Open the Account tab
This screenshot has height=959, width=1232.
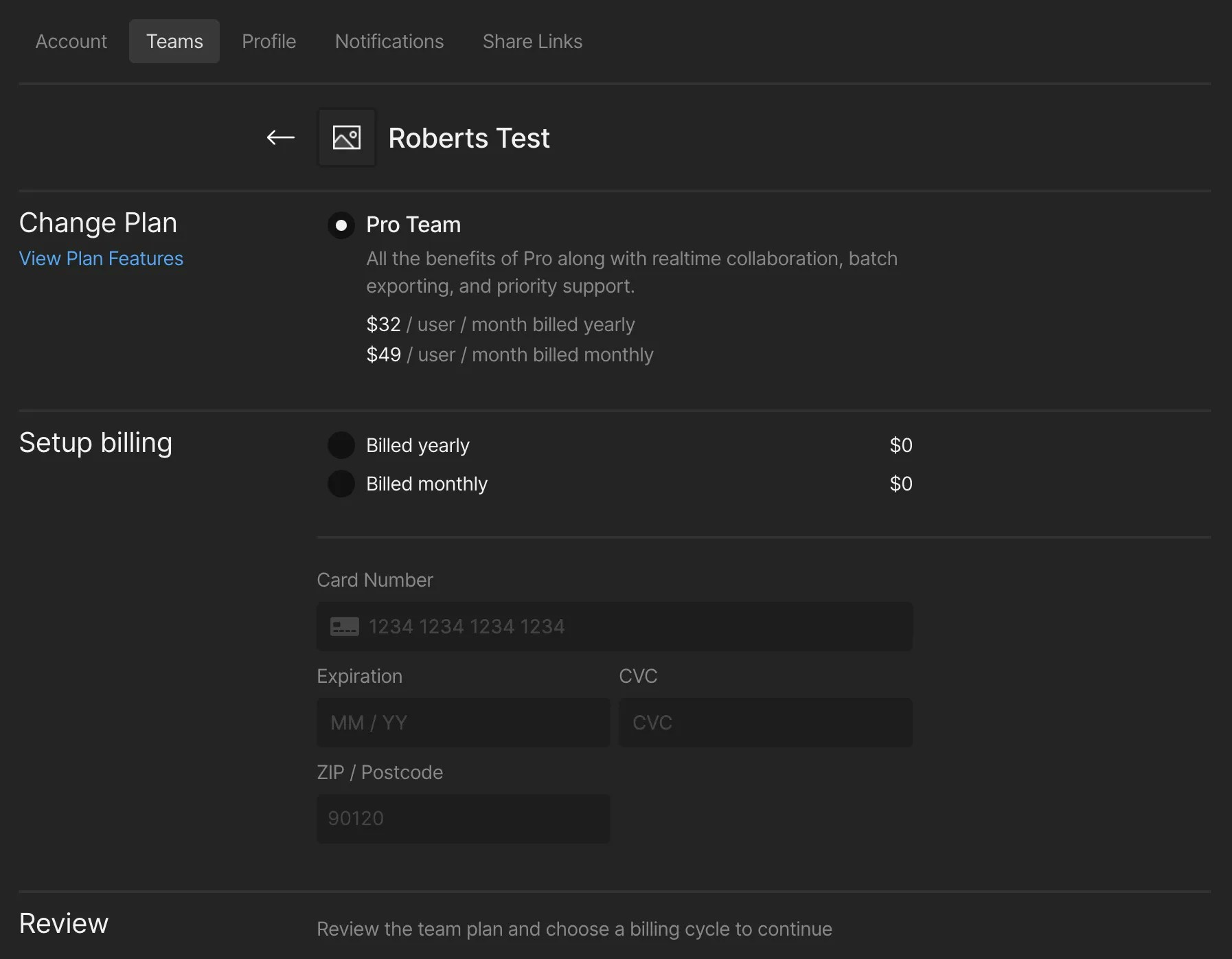(71, 41)
